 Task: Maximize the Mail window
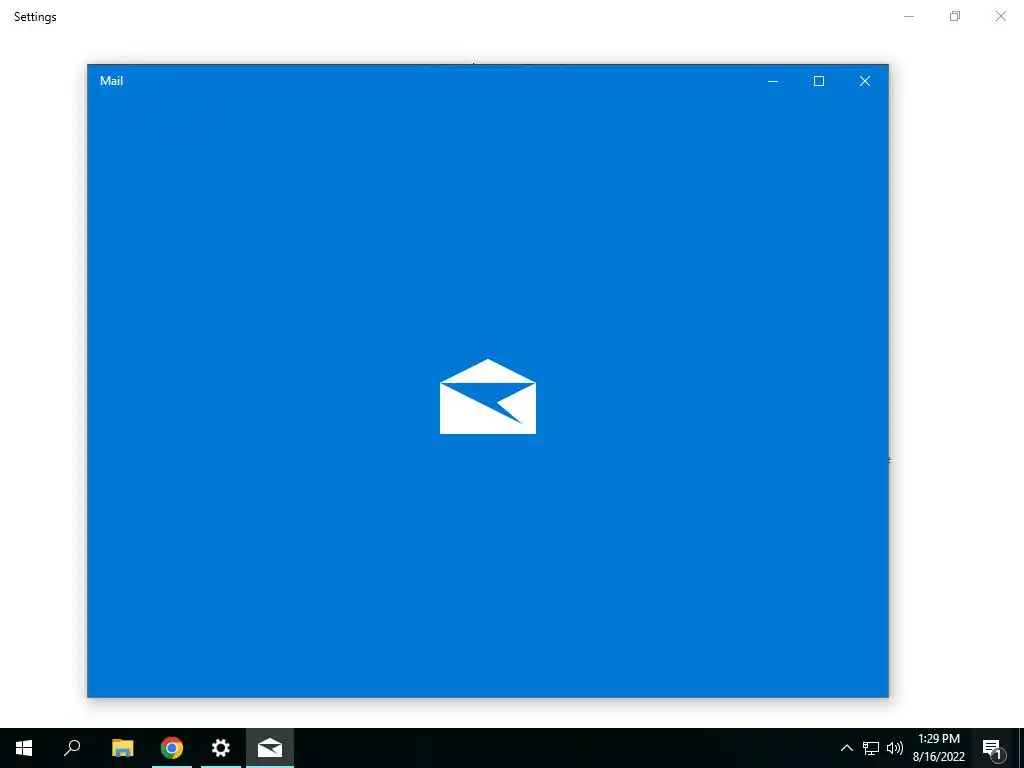819,81
